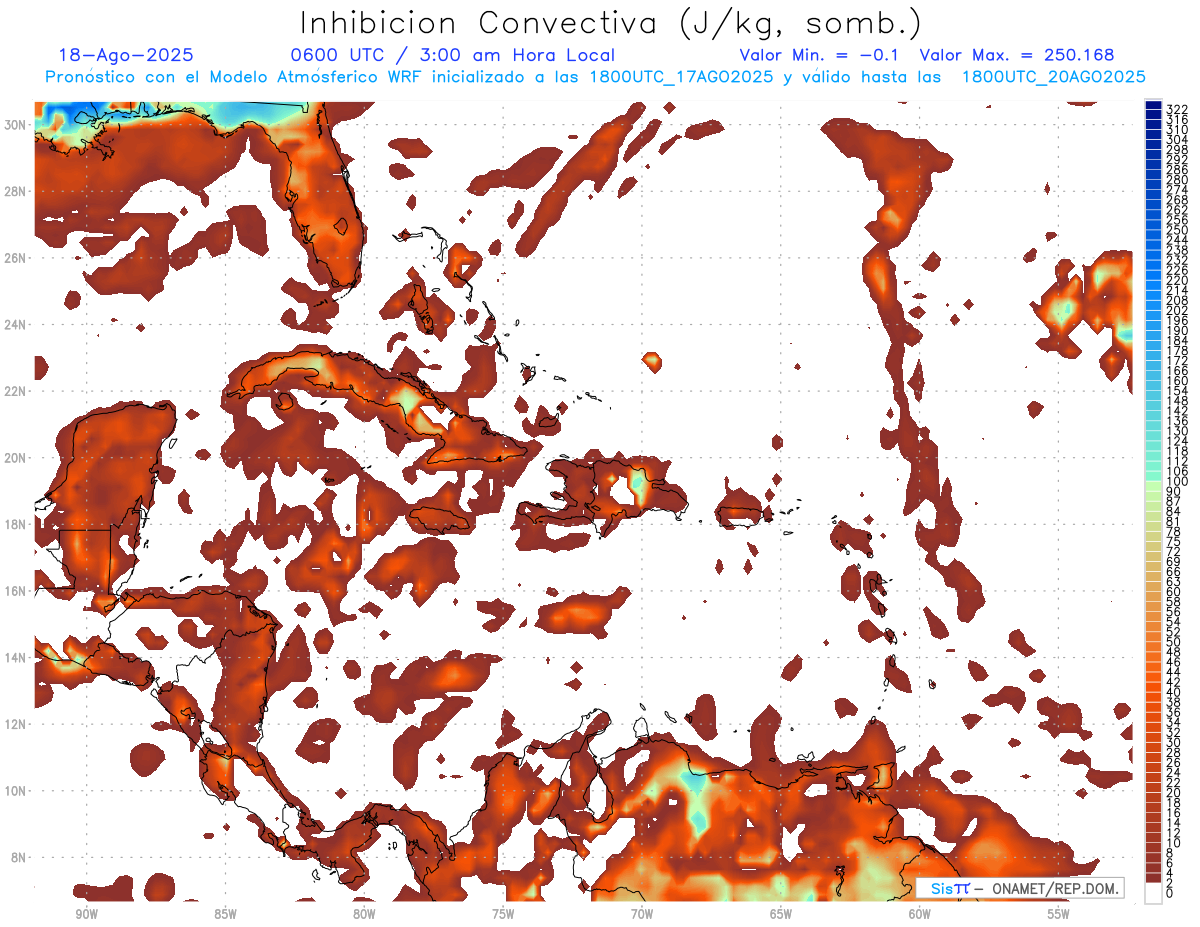
Task: Click the '202' value label on the colorbar
Action: click(1177, 310)
